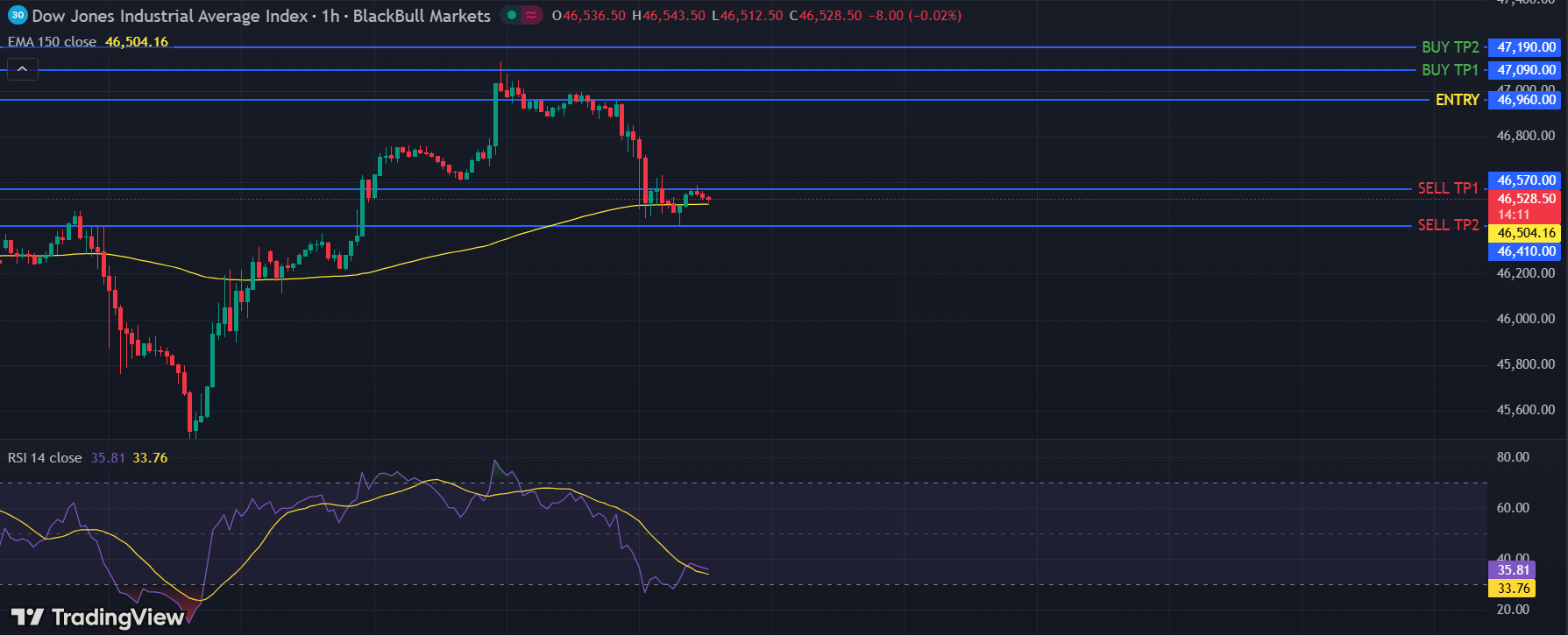Image resolution: width=1568 pixels, height=635 pixels.
Task: Click the 47,190.00 price axis label
Action: pos(1526,47)
